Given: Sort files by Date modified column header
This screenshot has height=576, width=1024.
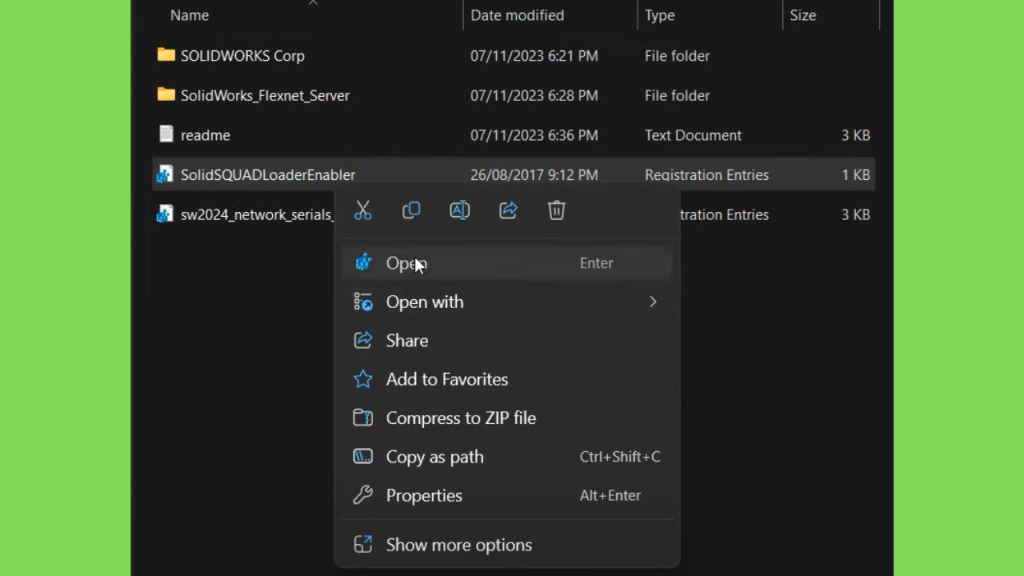Looking at the screenshot, I should point(517,15).
